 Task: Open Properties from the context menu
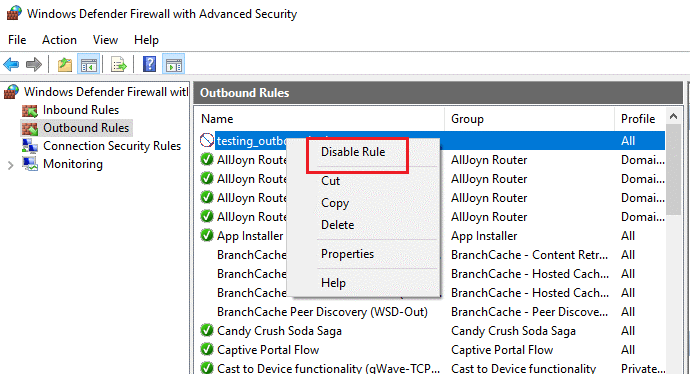[347, 254]
